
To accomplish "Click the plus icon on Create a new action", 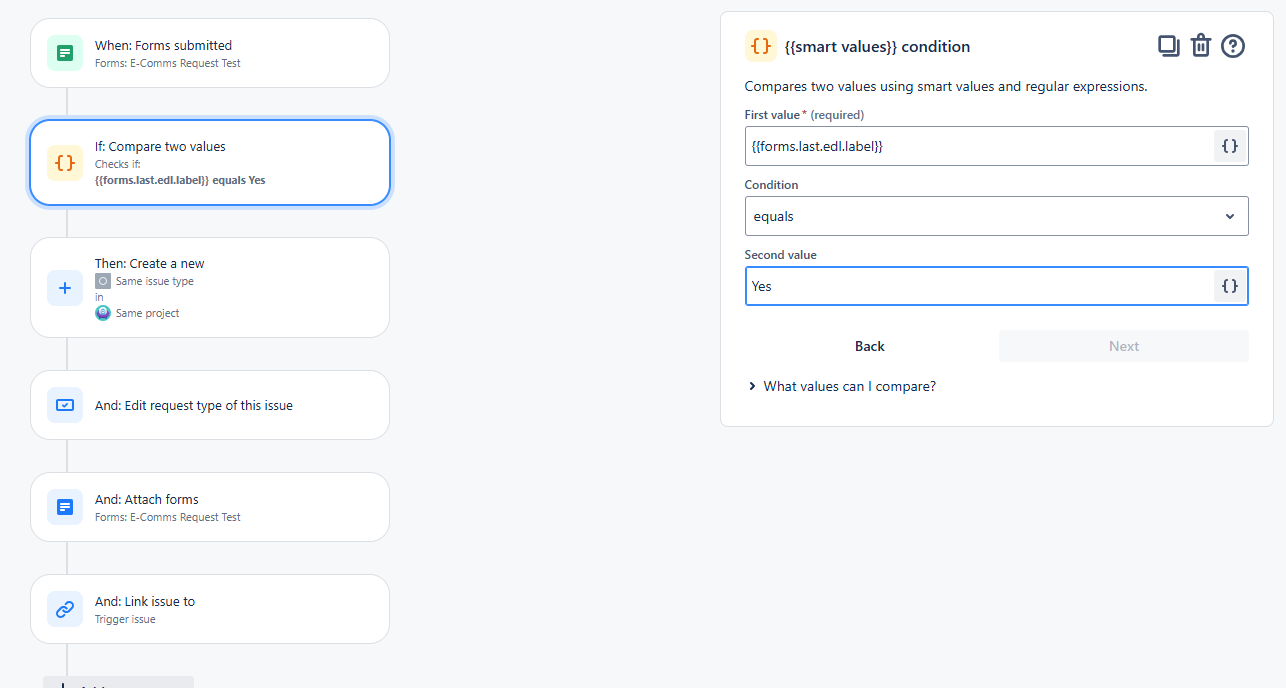I will click(64, 287).
